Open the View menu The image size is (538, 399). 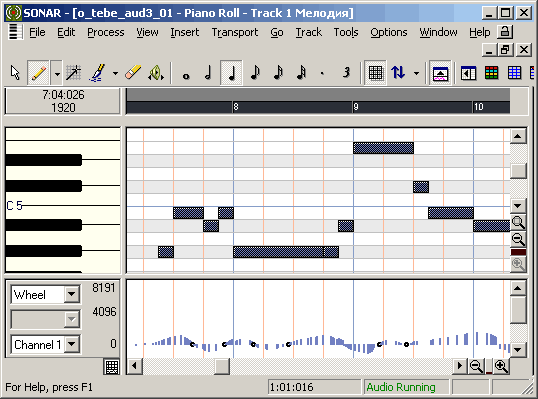point(147,32)
